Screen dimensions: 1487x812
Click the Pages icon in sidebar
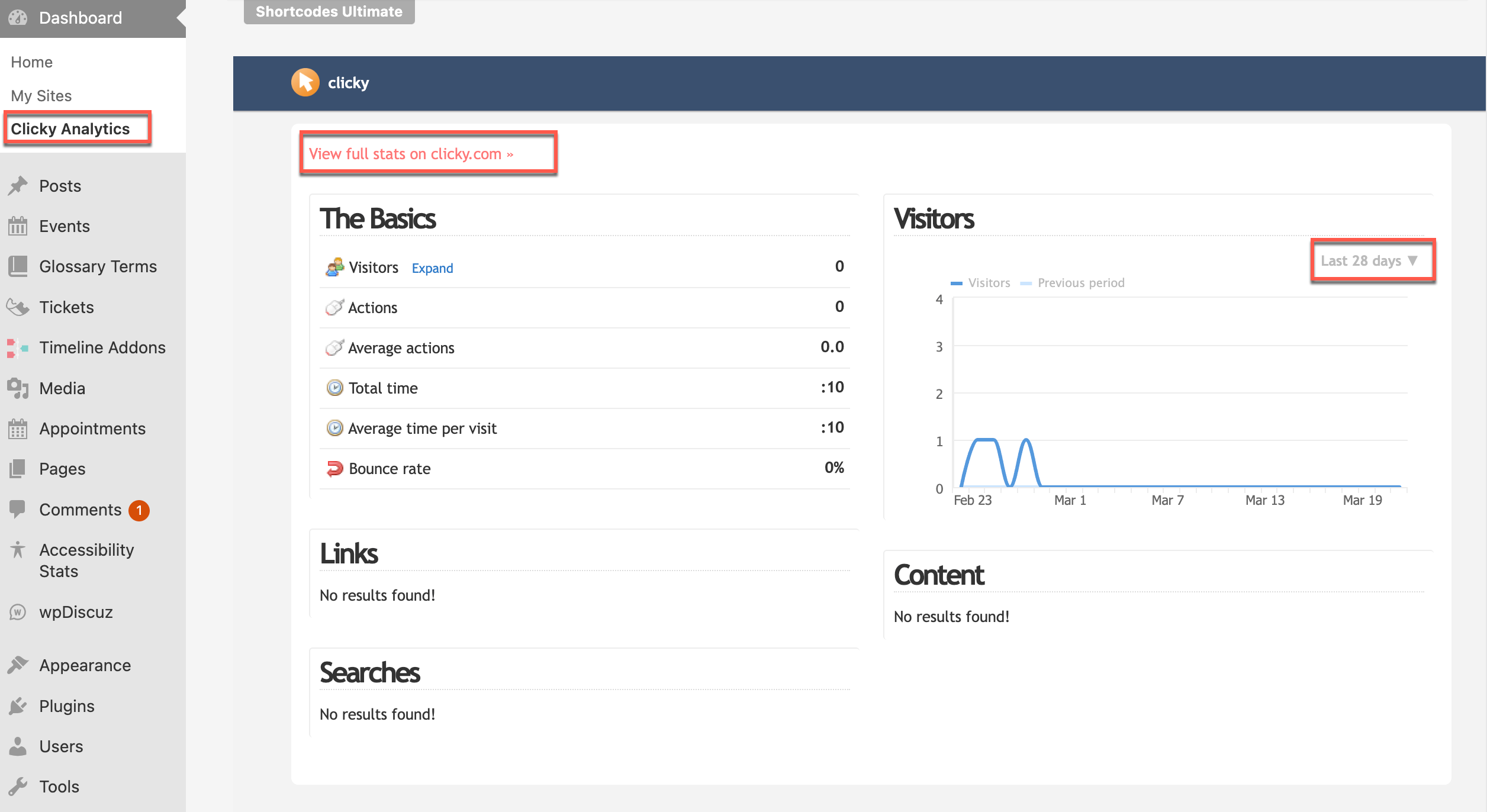tap(18, 469)
